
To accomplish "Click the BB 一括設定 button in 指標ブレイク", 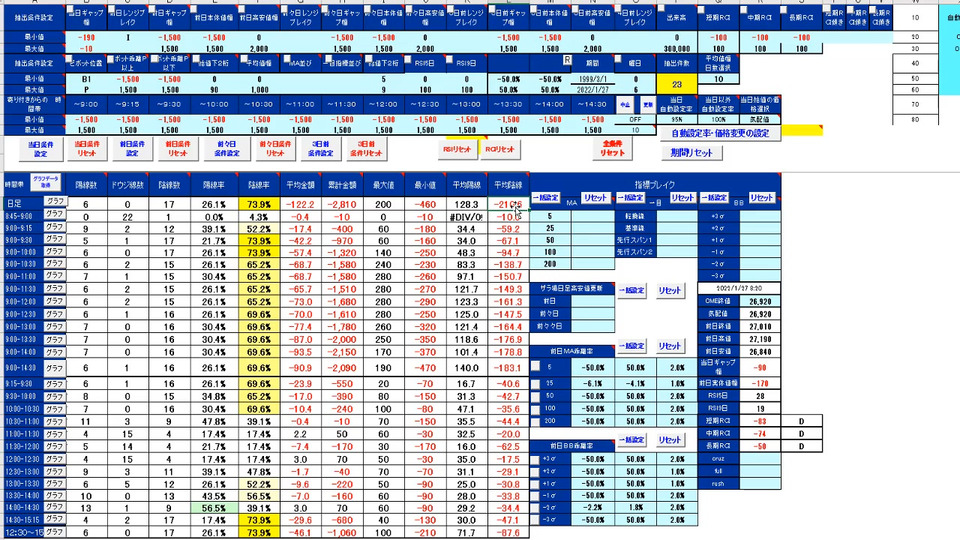I will [x=713, y=198].
